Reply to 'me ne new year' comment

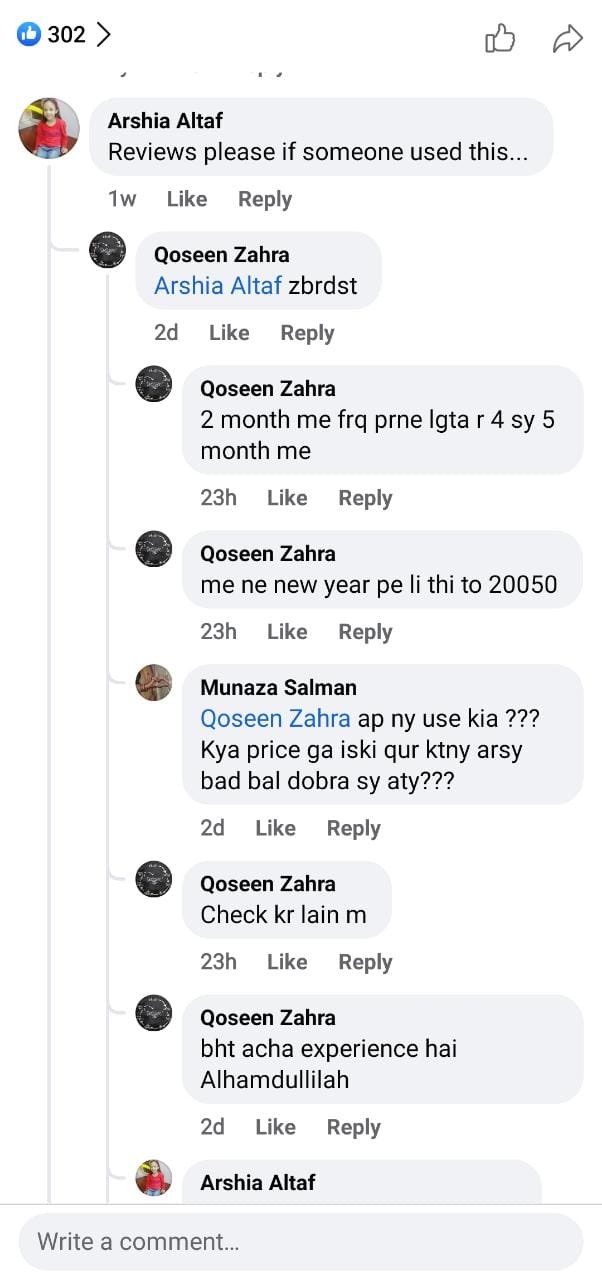pyautogui.click(x=365, y=632)
